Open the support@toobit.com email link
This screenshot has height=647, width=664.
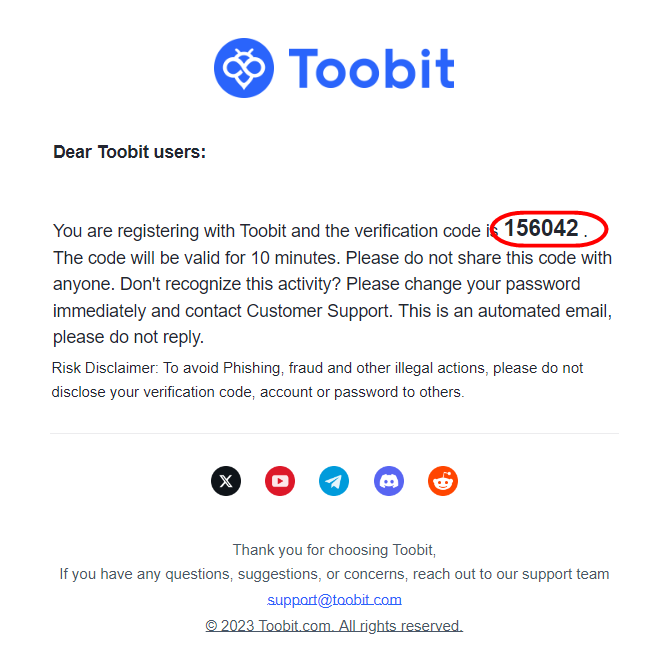pos(334,600)
